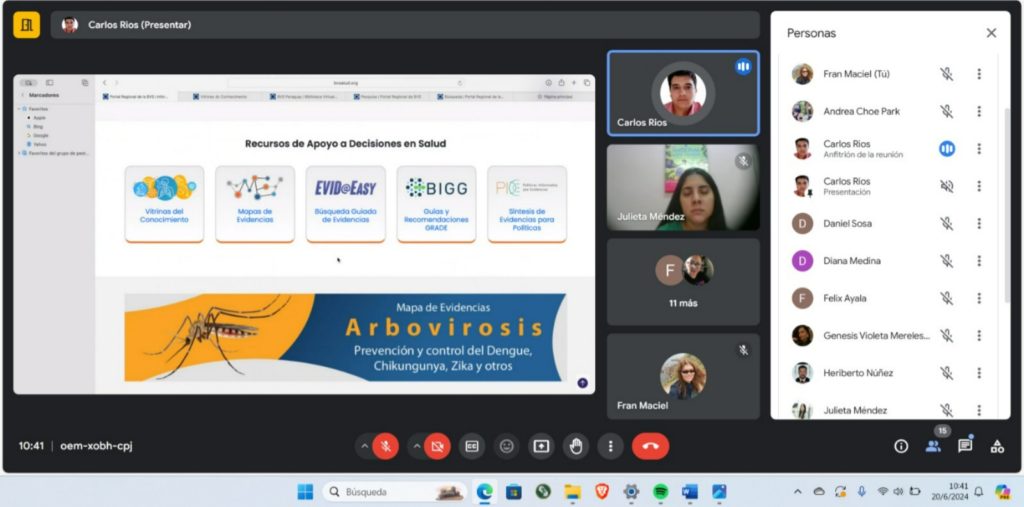Open the activities shapes icon
The image size is (1024, 507).
[x=997, y=446]
